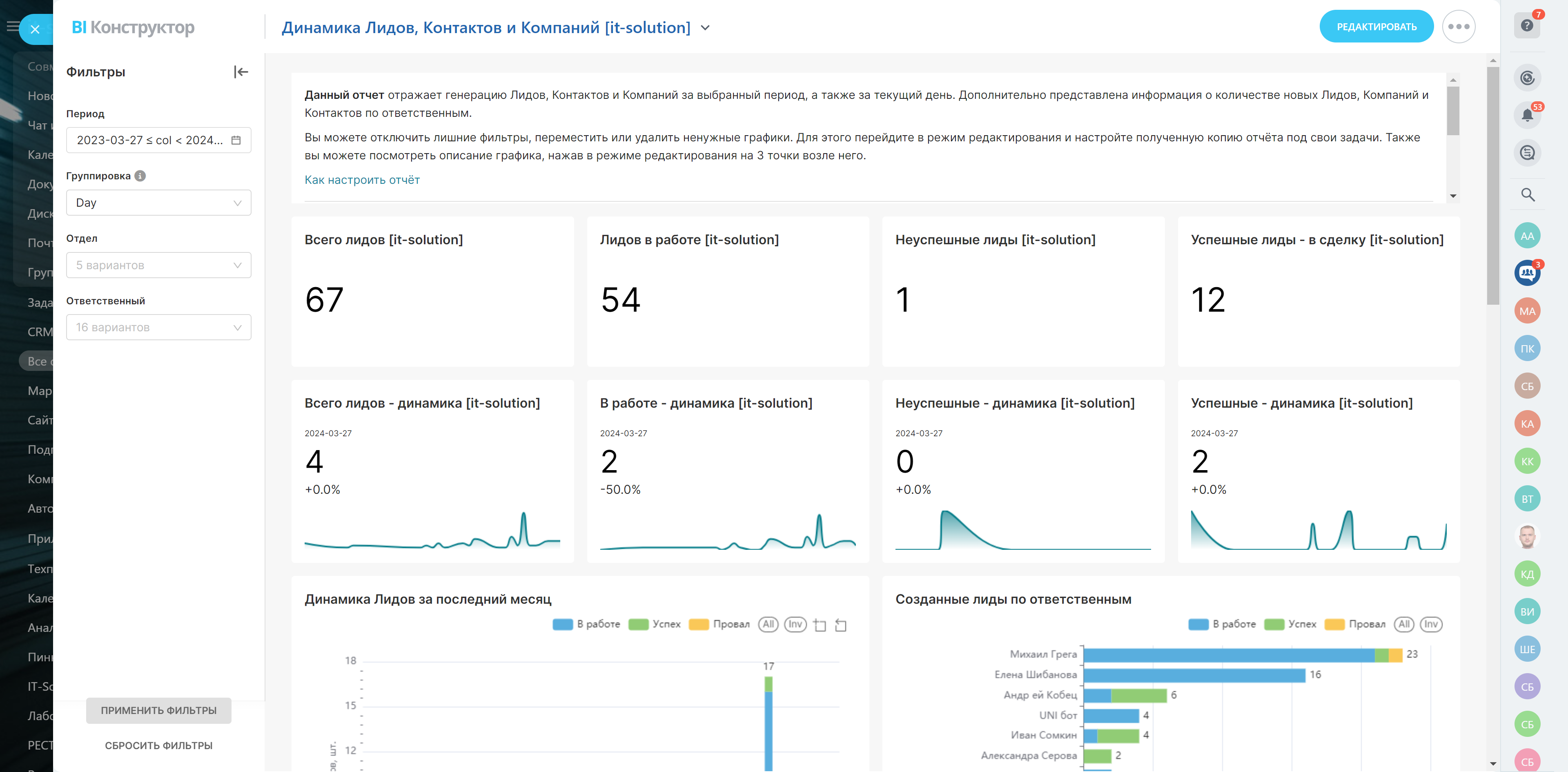Image resolution: width=1568 pixels, height=772 pixels.
Task: Open CRM item in left menu
Action: click(x=40, y=332)
